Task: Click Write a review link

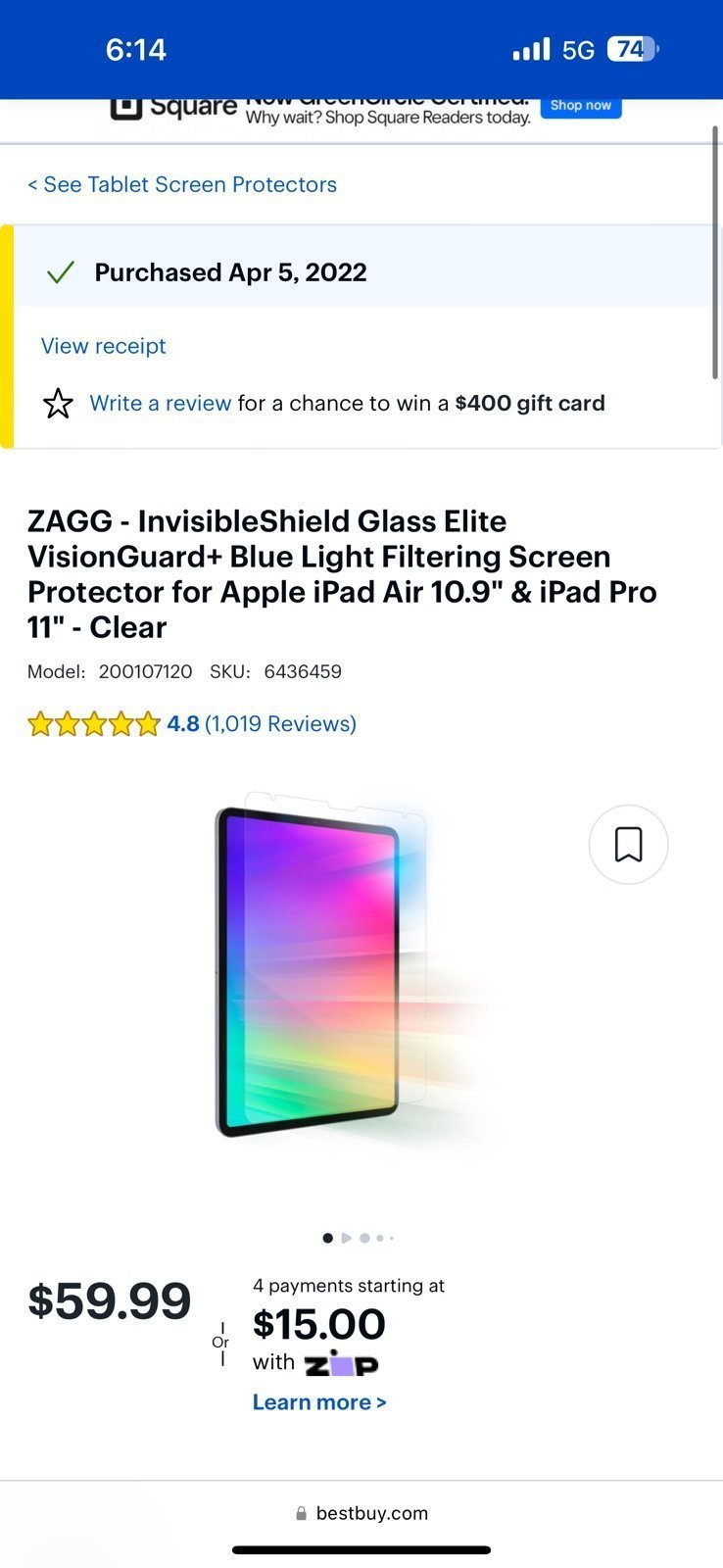Action: [161, 403]
